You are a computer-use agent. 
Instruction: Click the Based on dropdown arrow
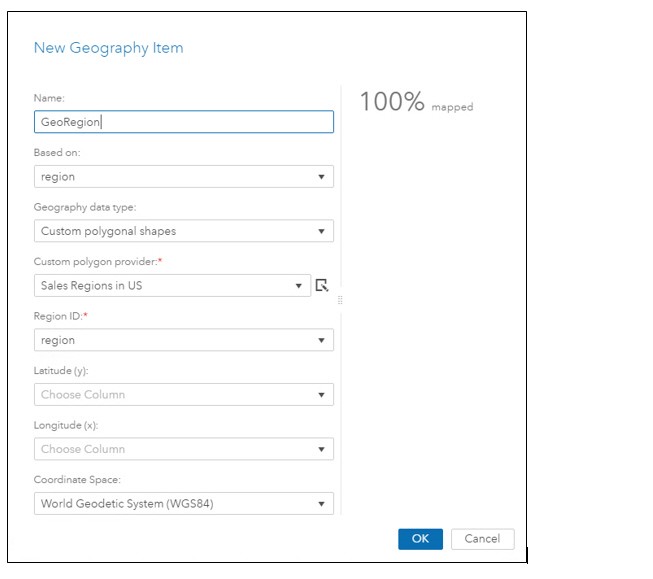(321, 177)
